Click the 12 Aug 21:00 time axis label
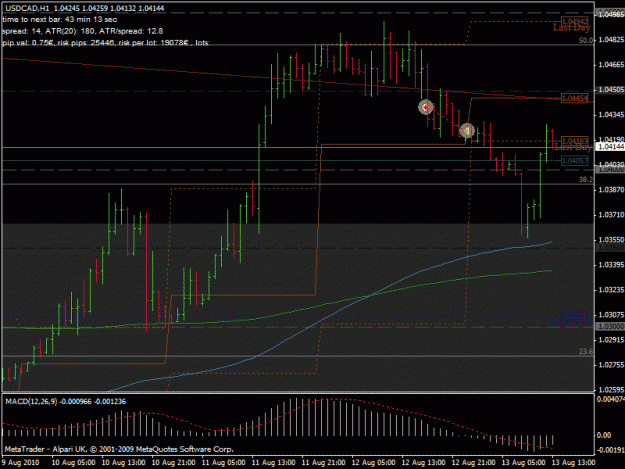The height and width of the screenshot is (469, 625). click(x=474, y=463)
